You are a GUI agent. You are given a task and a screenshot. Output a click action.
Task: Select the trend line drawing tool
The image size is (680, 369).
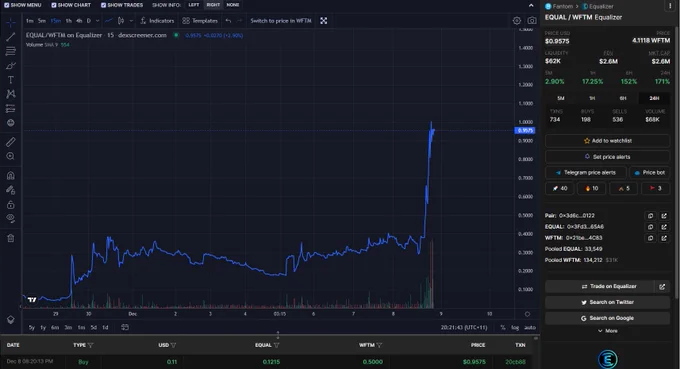[x=10, y=37]
